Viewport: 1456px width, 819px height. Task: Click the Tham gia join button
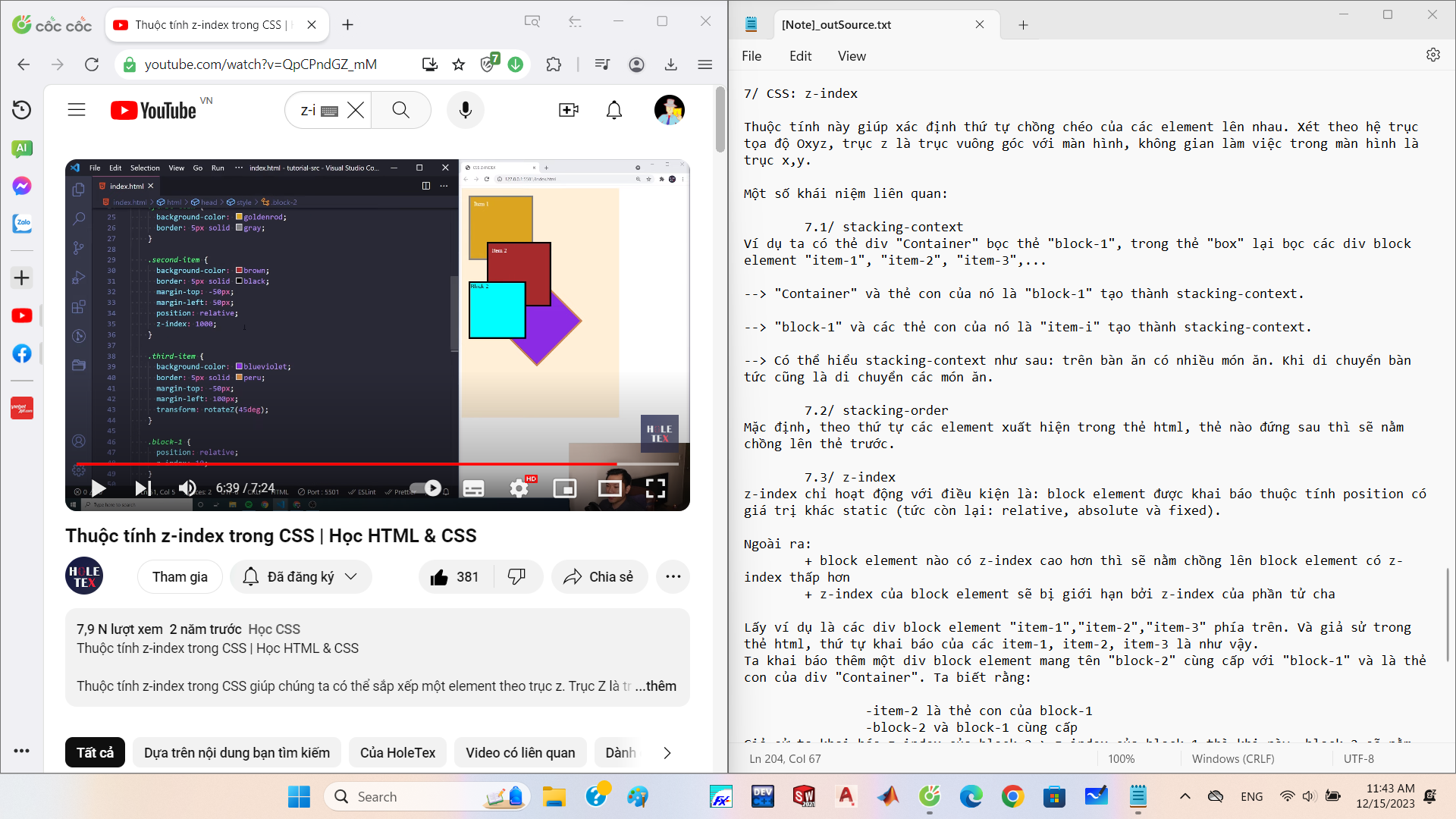click(180, 577)
